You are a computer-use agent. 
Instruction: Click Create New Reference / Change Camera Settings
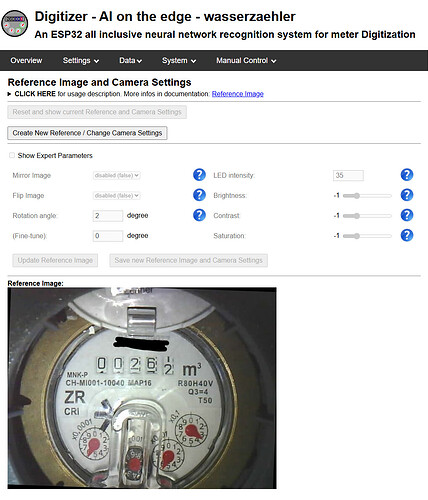click(x=87, y=133)
